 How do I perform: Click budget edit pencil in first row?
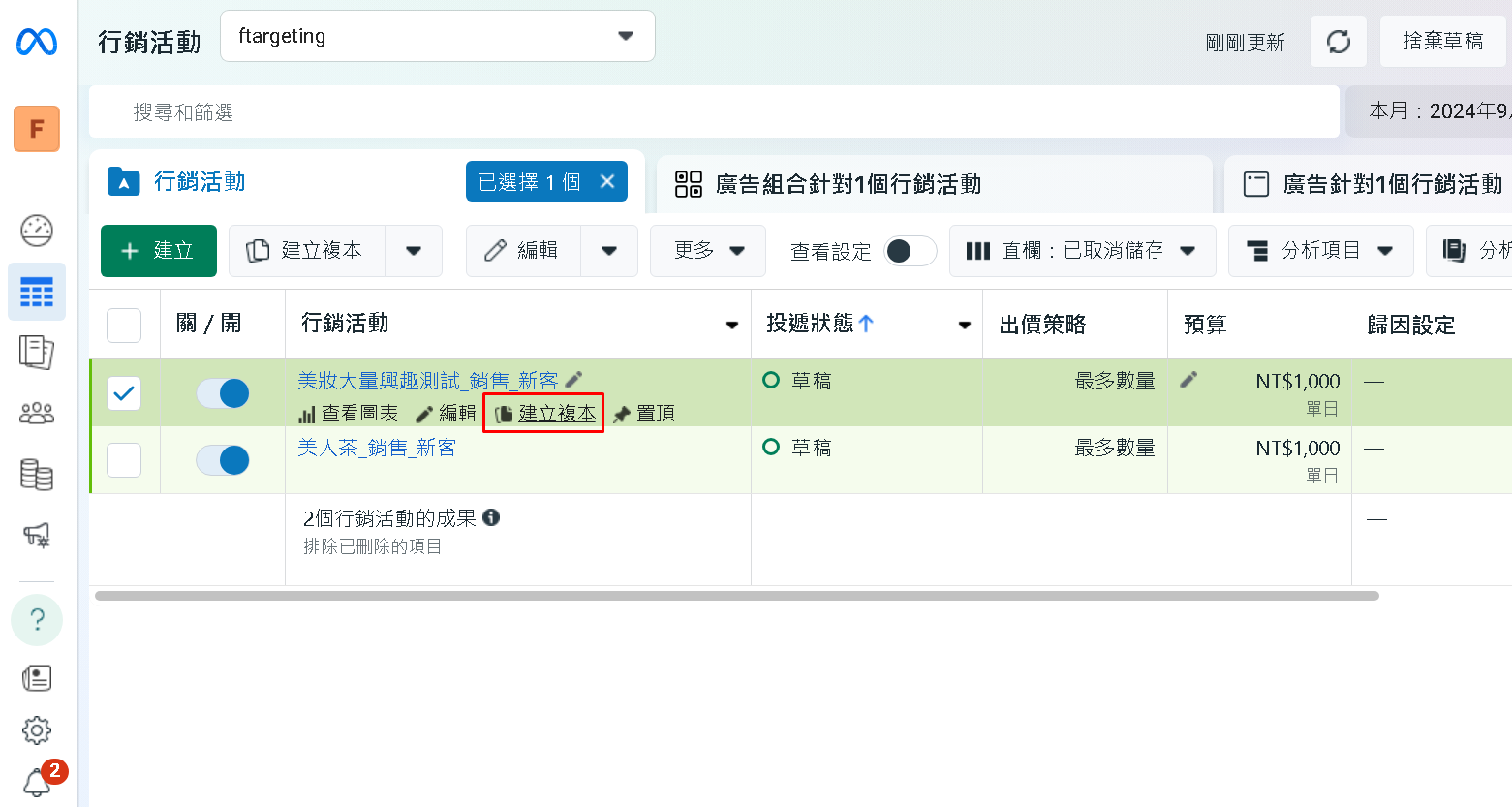point(1188,380)
